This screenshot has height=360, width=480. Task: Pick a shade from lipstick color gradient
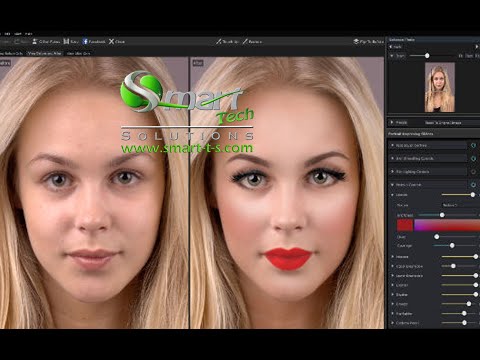pos(447,225)
